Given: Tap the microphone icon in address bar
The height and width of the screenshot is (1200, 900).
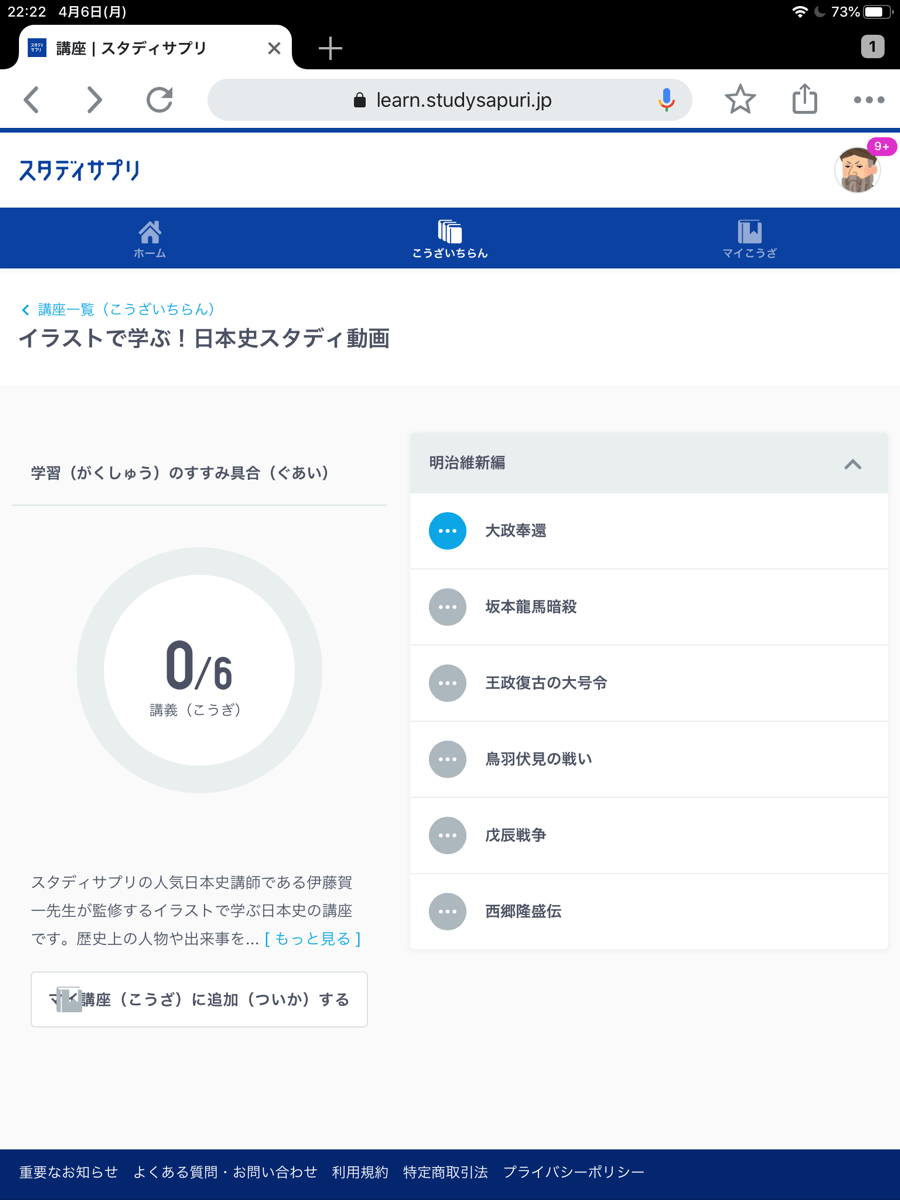Looking at the screenshot, I should [666, 100].
